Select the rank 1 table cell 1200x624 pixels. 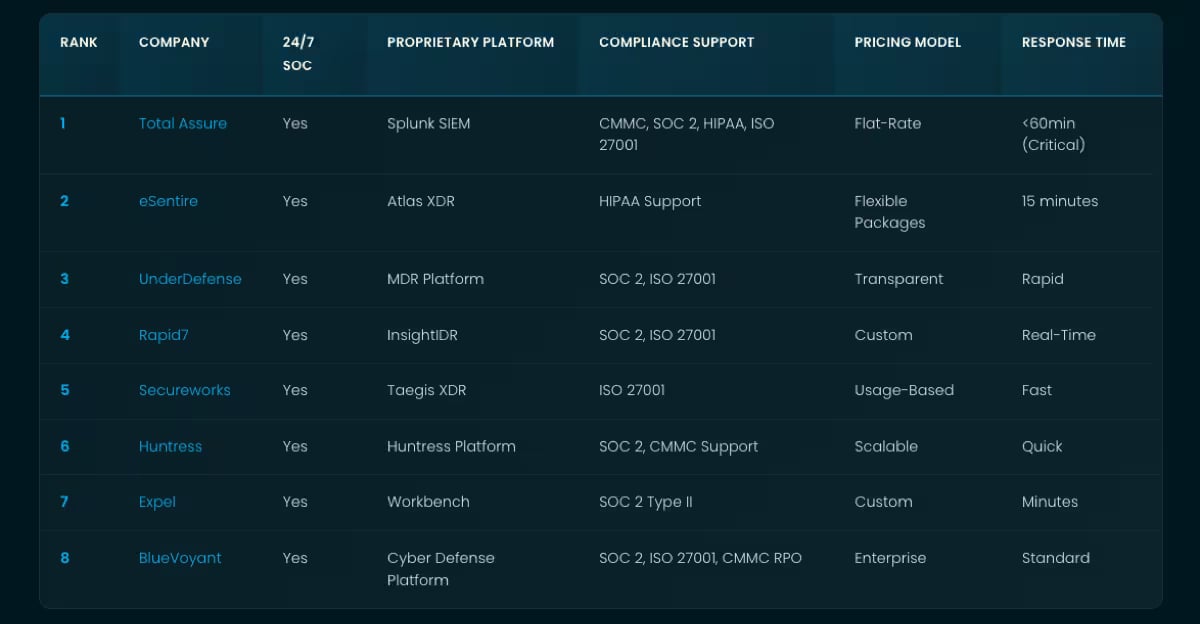click(x=63, y=123)
